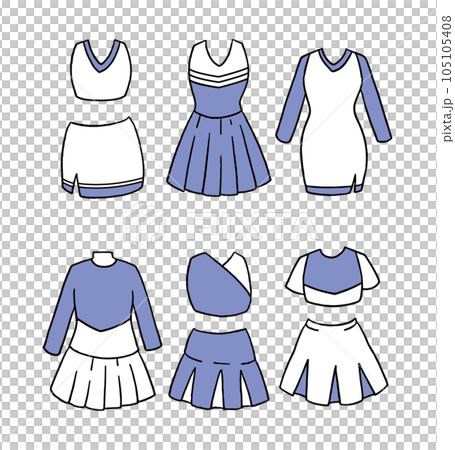The height and width of the screenshot is (450, 455).
Task: Select the short-sleeve crop top with blue front
Action: click(x=332, y=276)
